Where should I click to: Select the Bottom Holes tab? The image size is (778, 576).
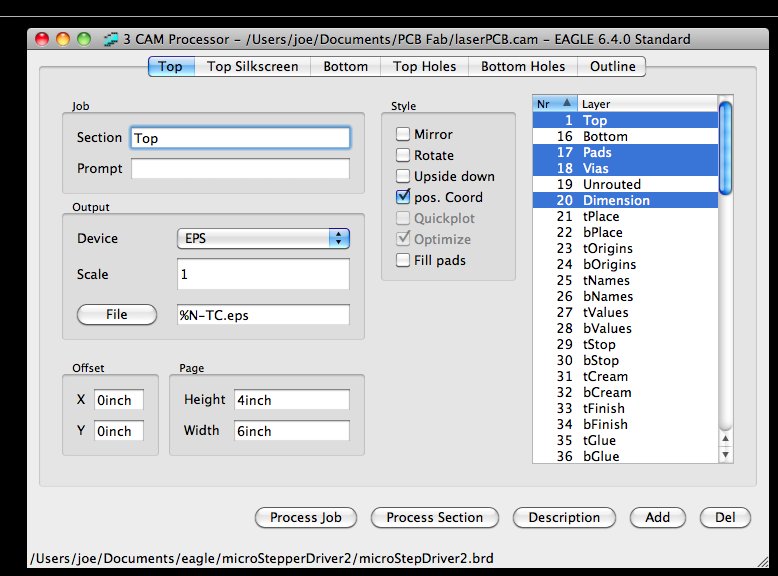click(x=523, y=66)
